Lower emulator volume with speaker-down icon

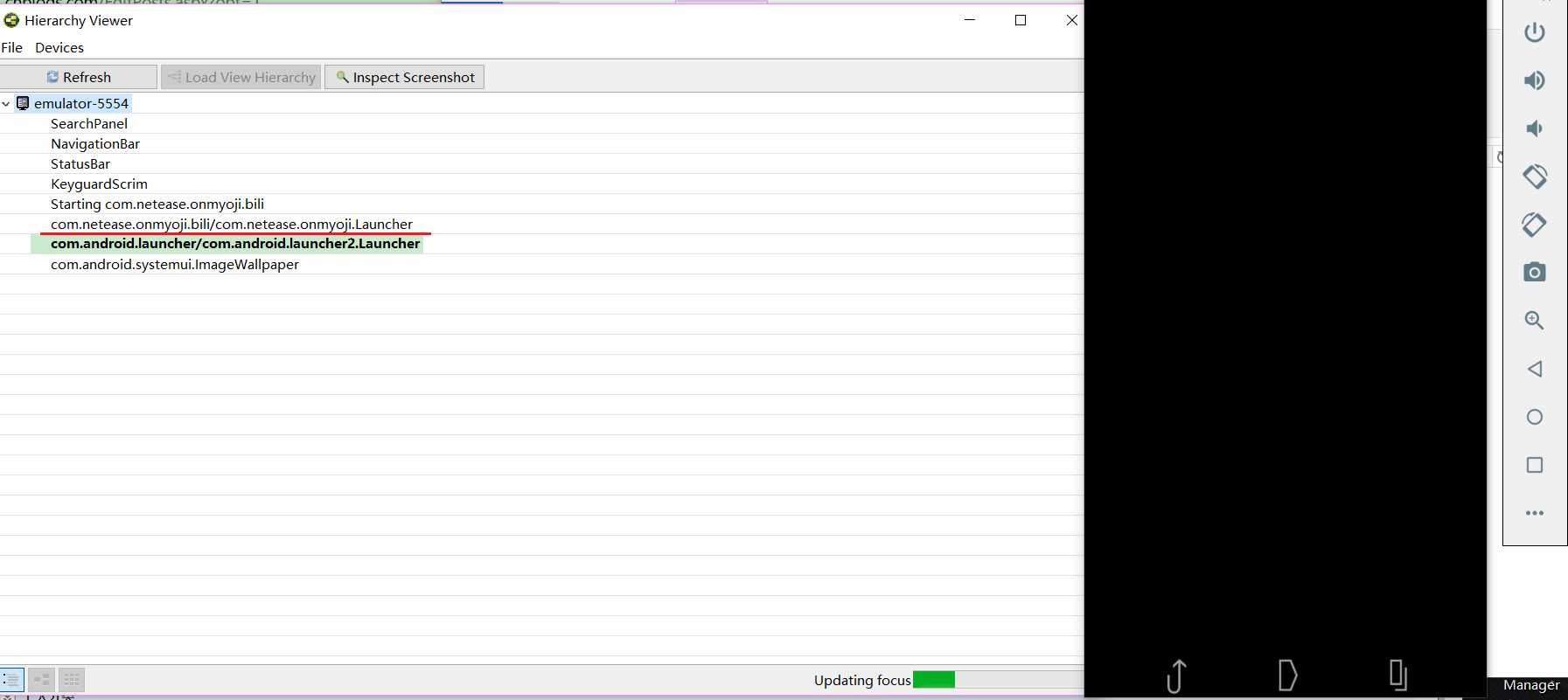point(1535,128)
